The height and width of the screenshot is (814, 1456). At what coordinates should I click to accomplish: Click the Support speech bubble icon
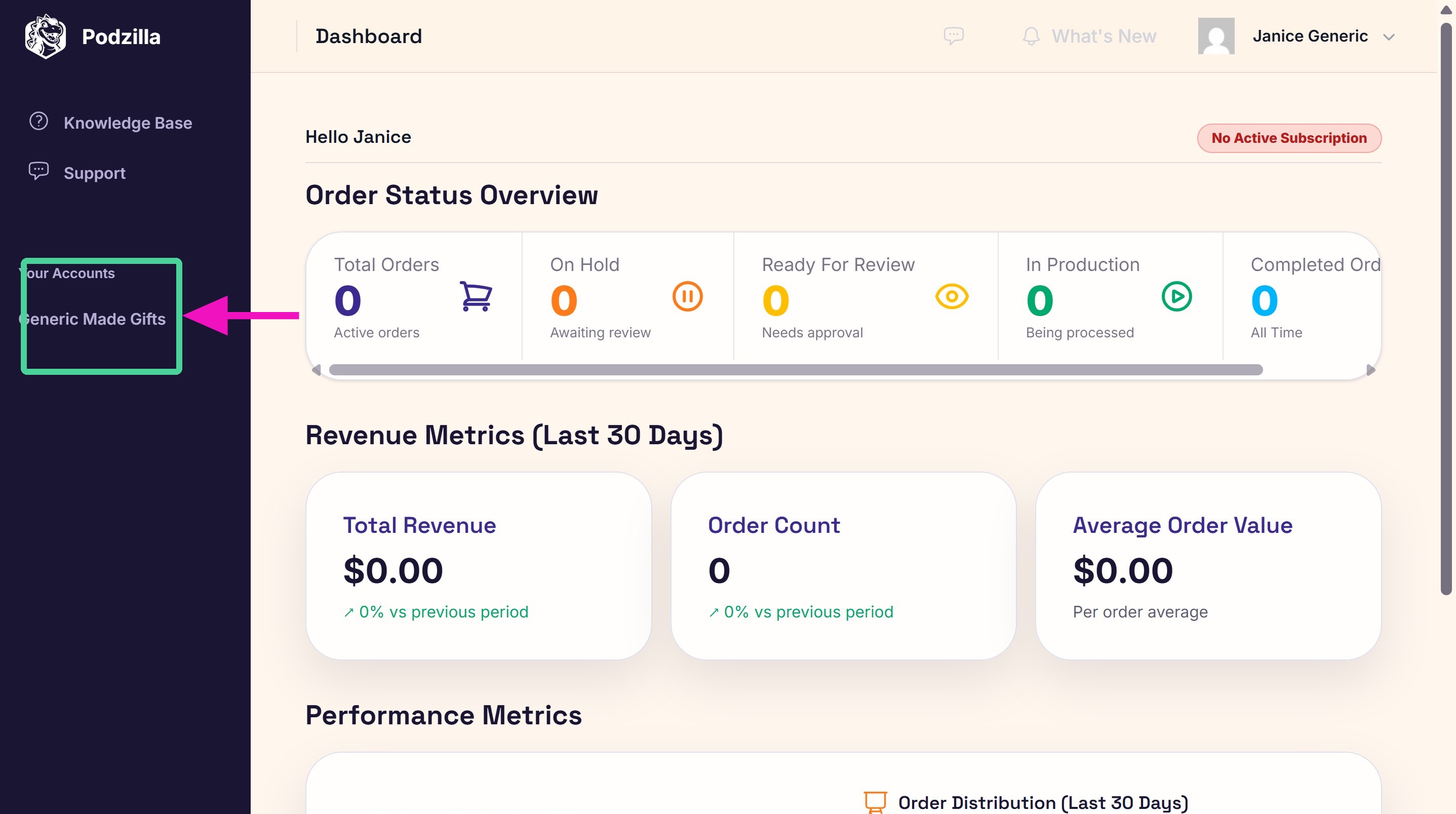(38, 171)
